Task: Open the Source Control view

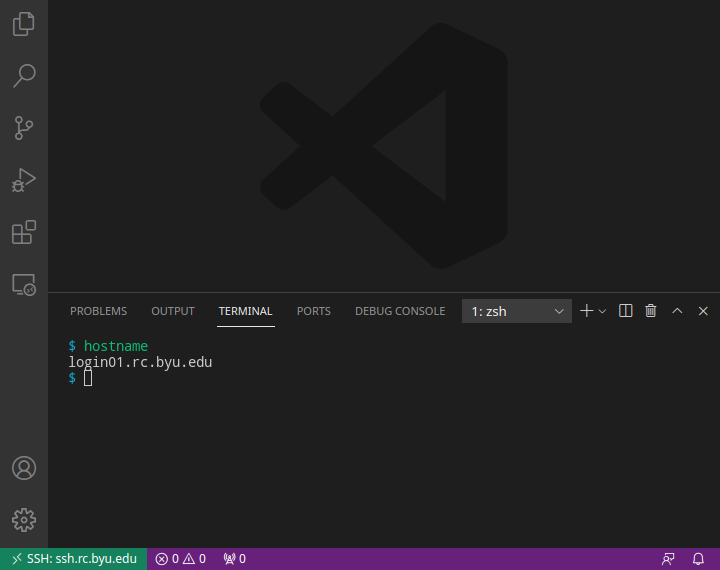Action: [24, 128]
